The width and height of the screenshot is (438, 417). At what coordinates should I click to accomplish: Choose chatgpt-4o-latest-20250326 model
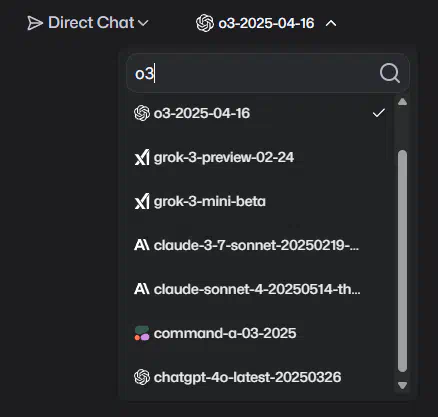point(259,377)
